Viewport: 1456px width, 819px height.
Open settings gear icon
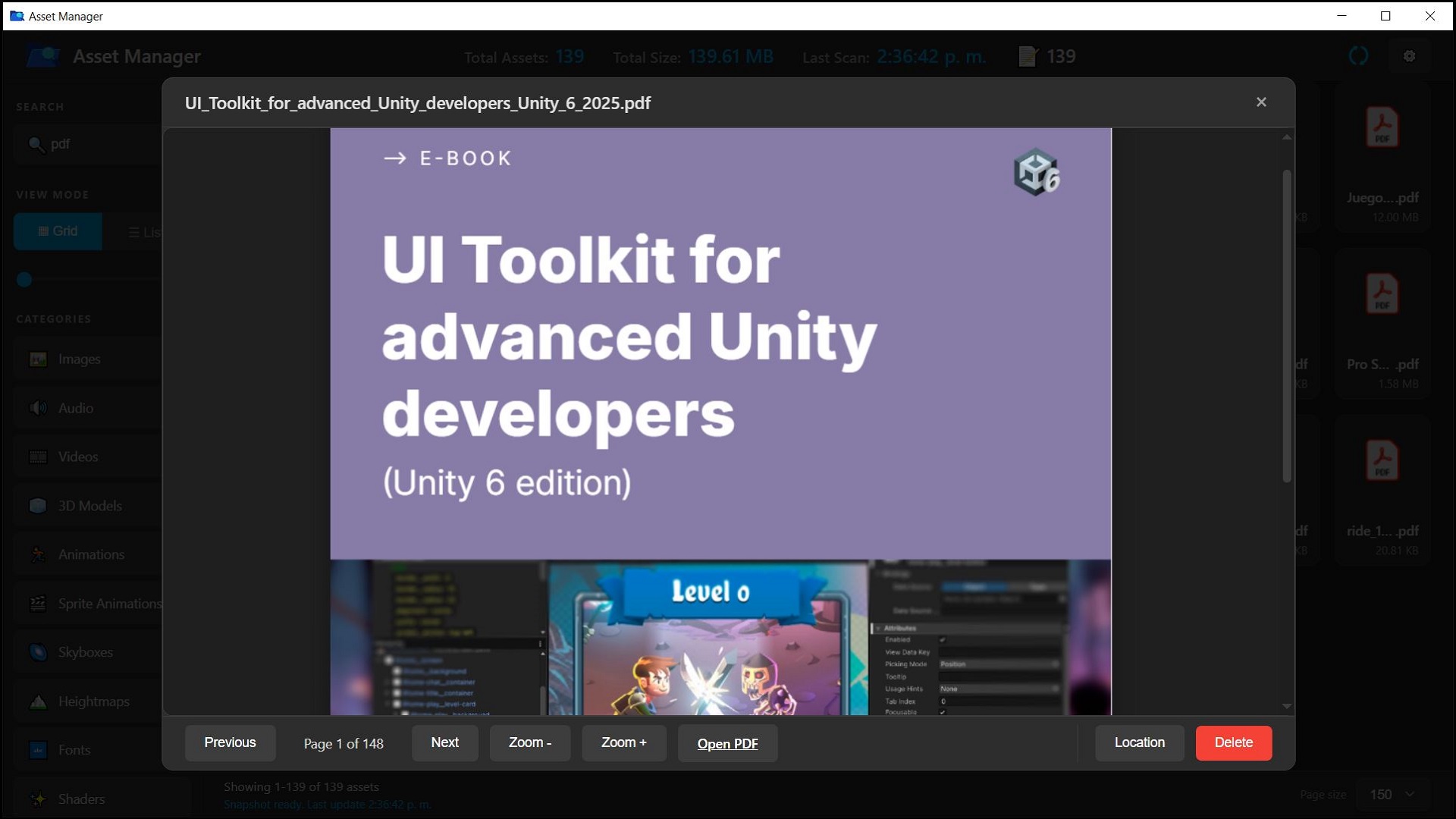[x=1409, y=56]
